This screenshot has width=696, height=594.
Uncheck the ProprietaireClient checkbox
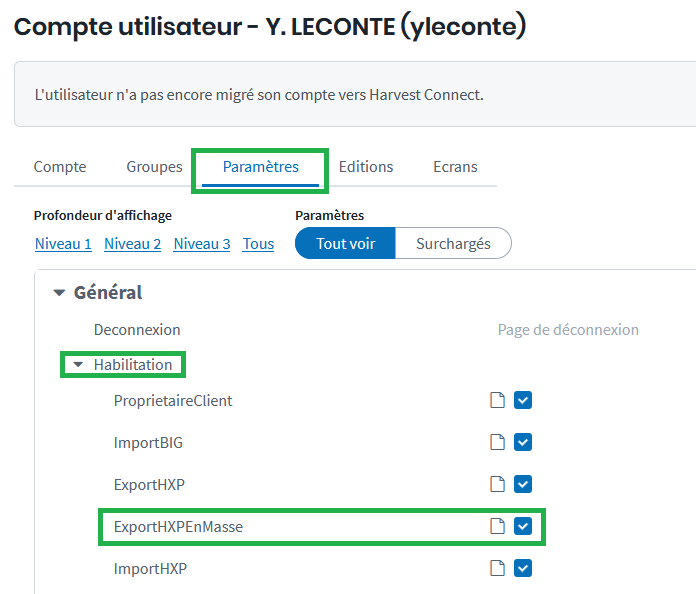click(523, 401)
